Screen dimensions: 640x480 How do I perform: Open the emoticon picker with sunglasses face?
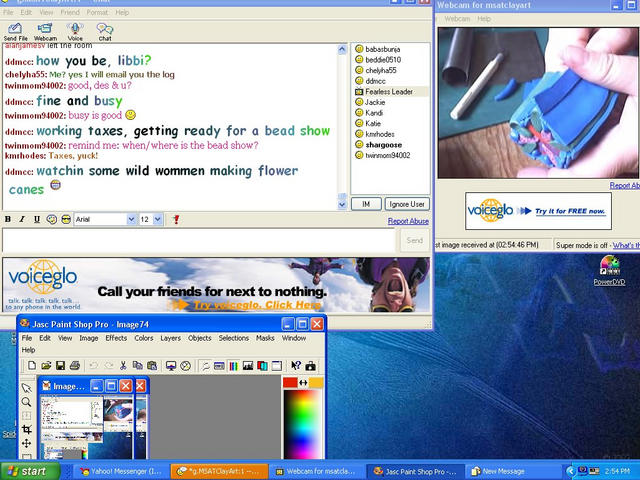click(x=66, y=219)
